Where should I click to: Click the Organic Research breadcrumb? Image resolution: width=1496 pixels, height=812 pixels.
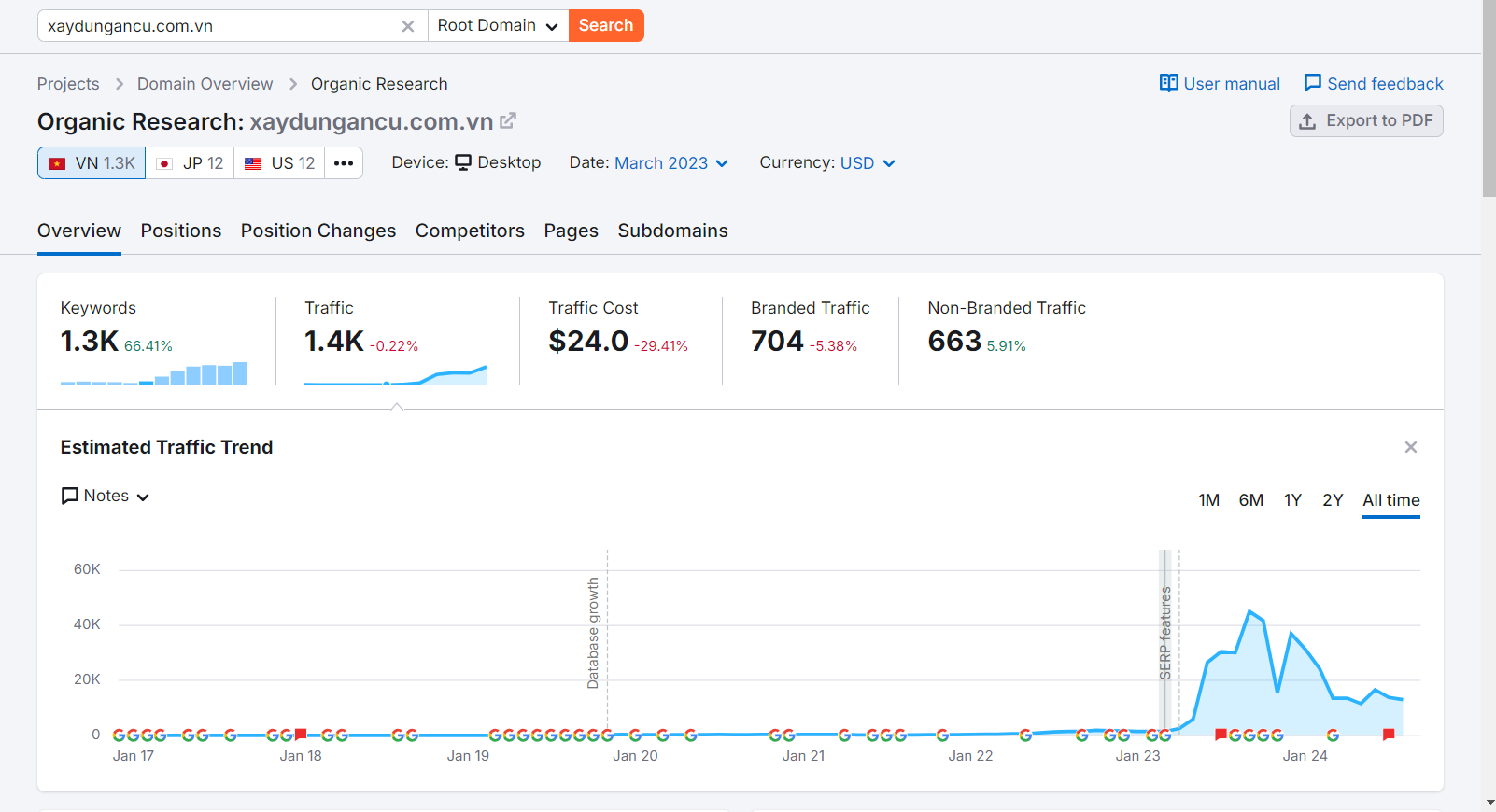[379, 84]
